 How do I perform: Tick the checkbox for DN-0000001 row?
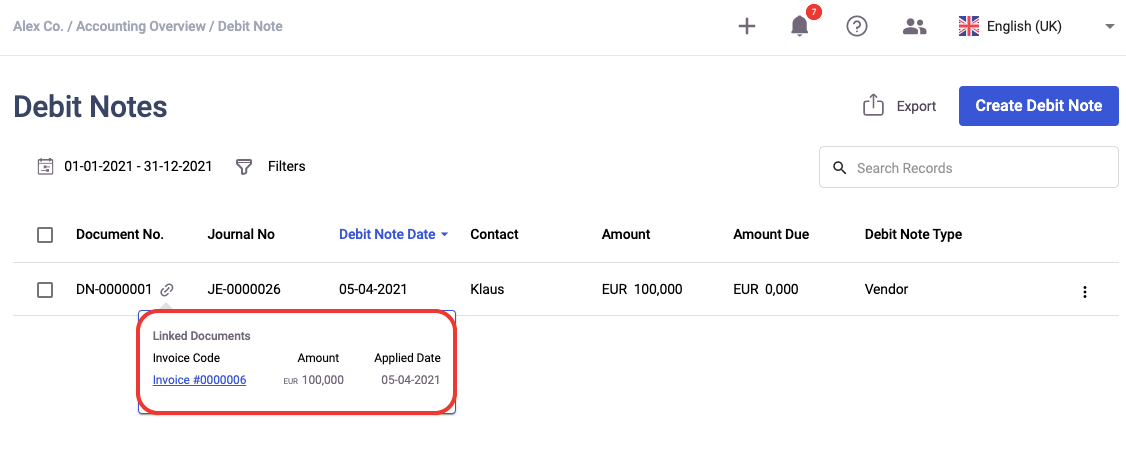[x=45, y=290]
